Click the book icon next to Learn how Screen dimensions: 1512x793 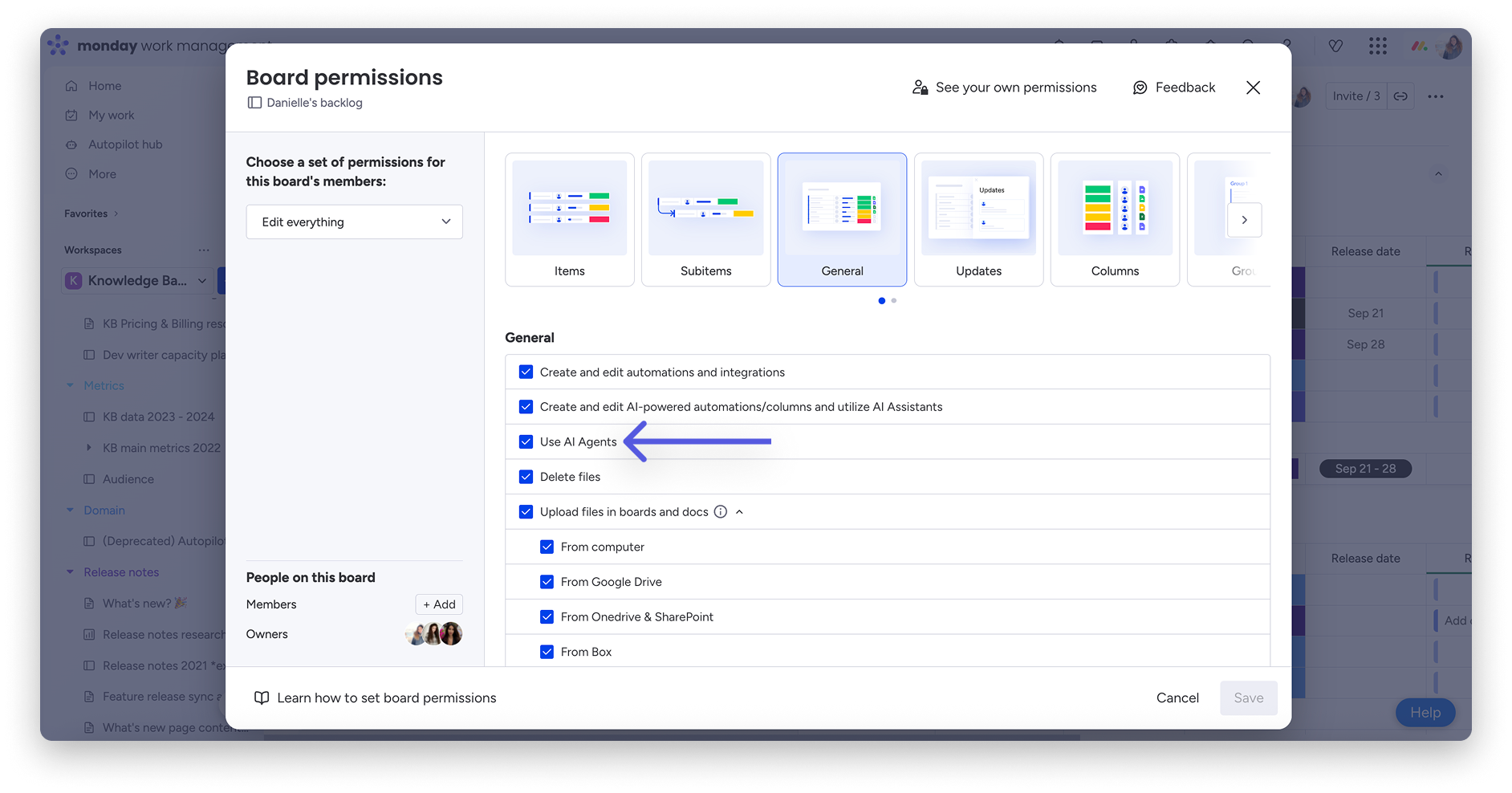click(262, 697)
